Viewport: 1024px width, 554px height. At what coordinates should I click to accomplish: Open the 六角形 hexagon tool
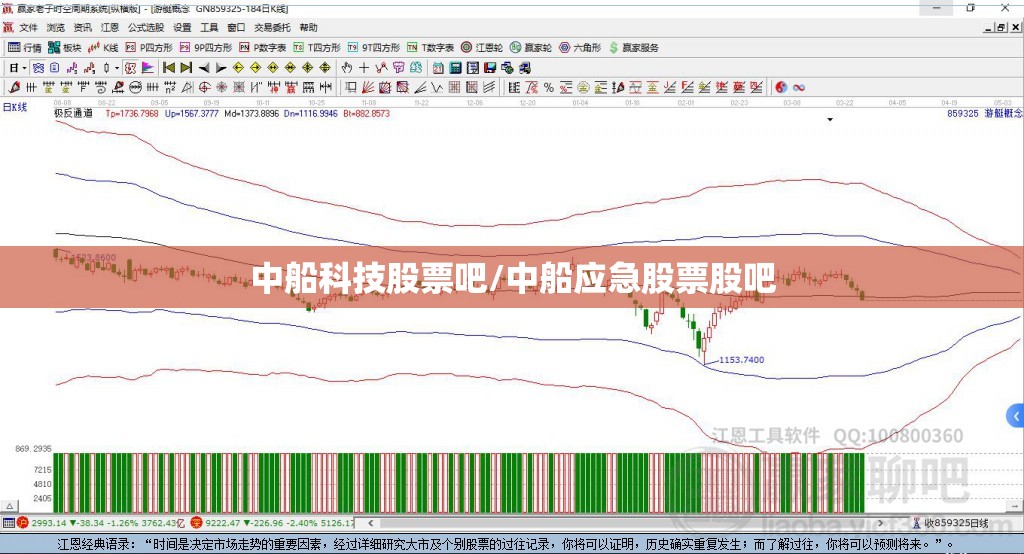580,48
